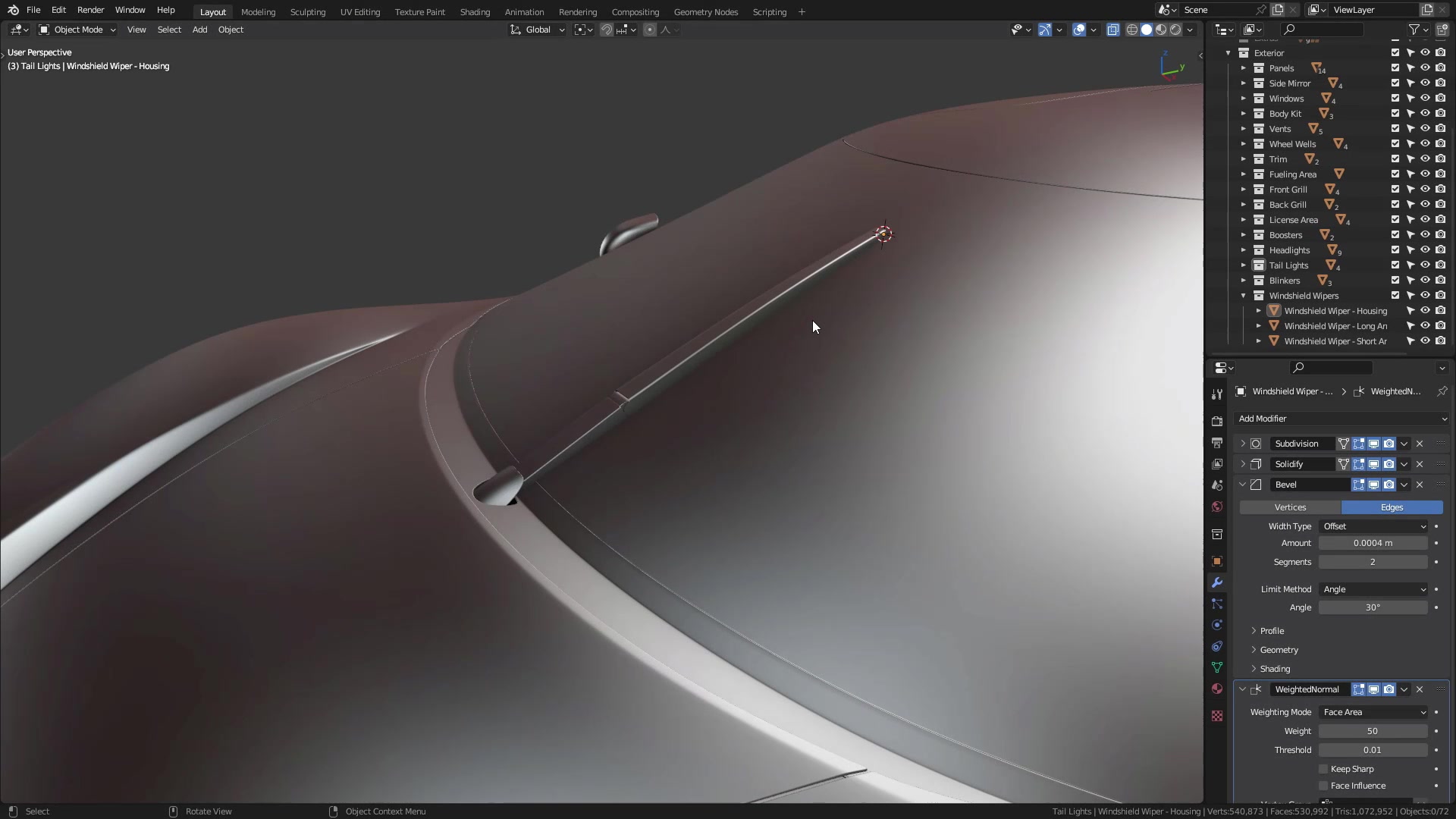1456x819 pixels.
Task: Click the properties editor search field
Action: (x=1332, y=368)
